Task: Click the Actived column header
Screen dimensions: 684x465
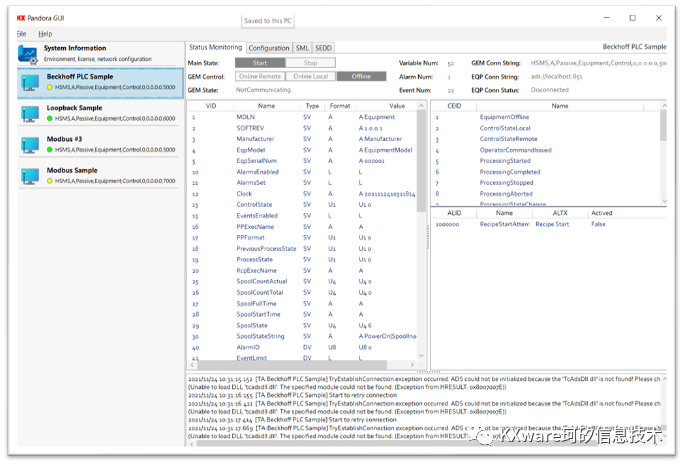Action: coord(602,213)
